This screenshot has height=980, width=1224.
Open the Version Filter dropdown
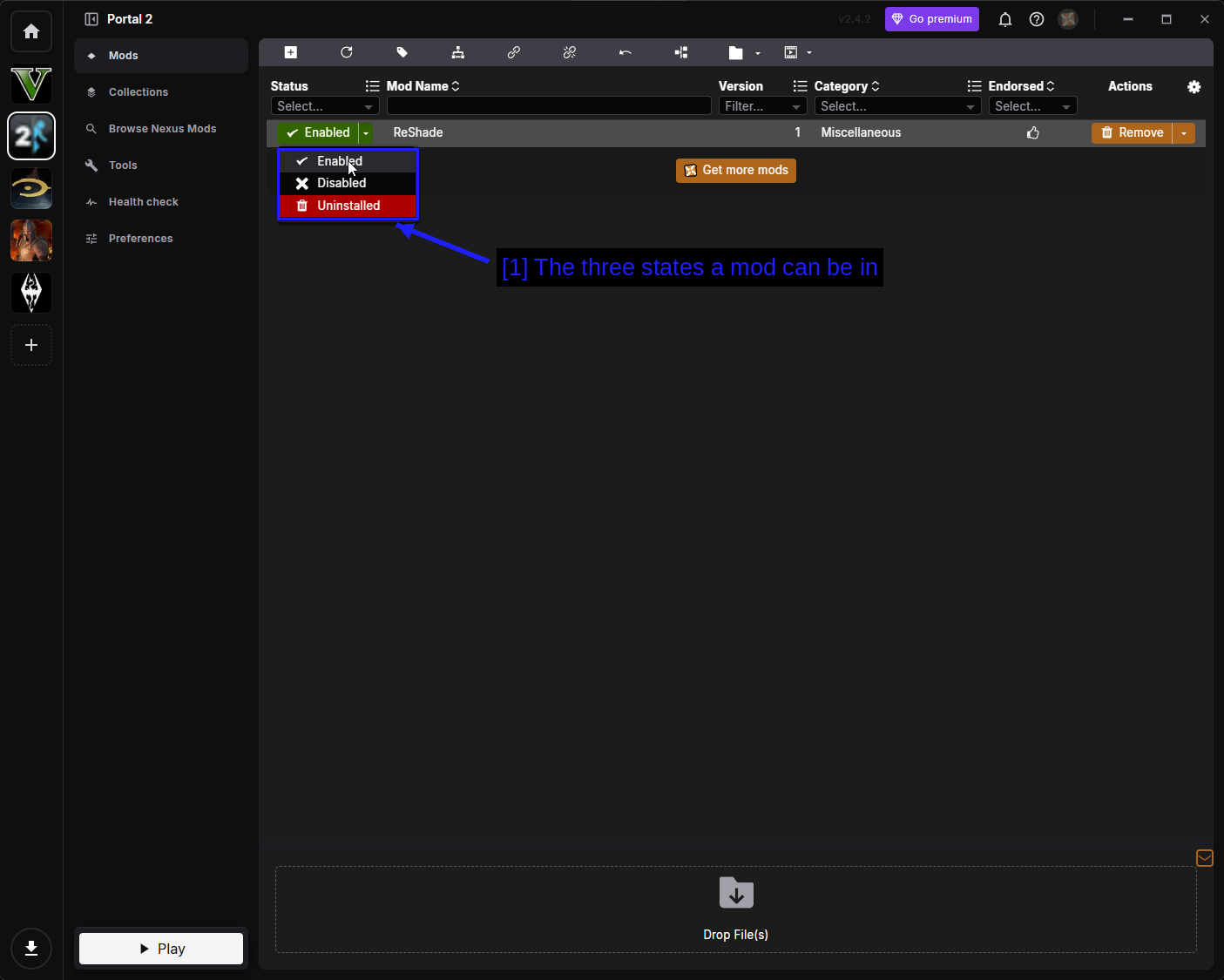pyautogui.click(x=762, y=106)
